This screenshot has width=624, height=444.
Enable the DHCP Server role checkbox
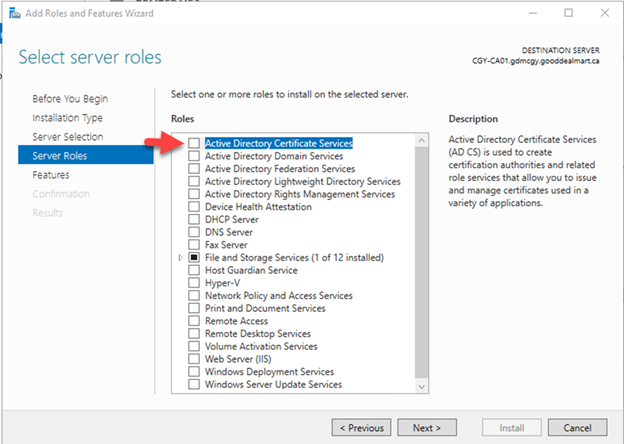(194, 219)
